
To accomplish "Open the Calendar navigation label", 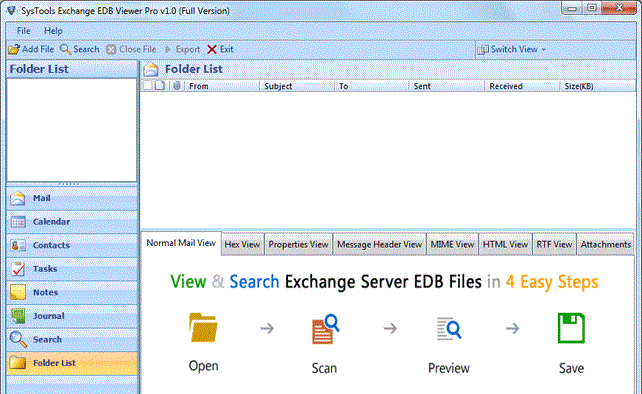I will coord(52,222).
